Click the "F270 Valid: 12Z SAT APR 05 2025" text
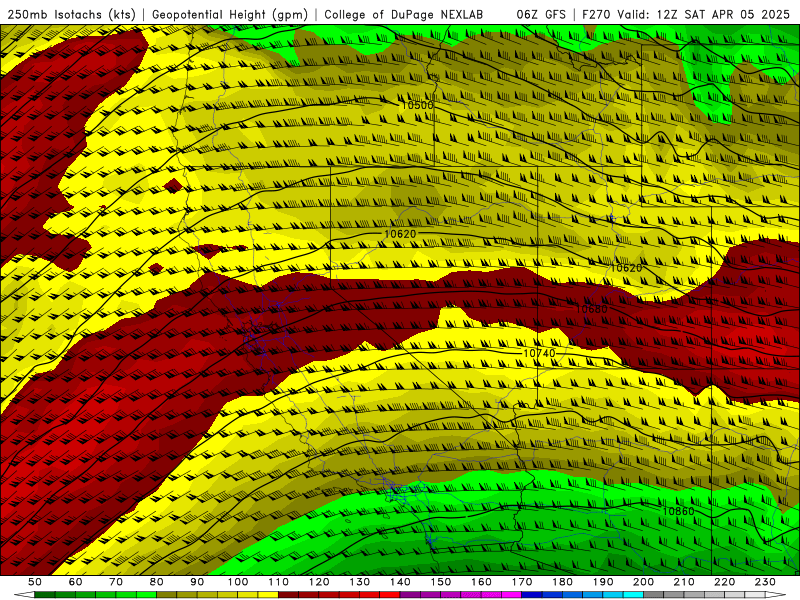This screenshot has height=600, width=800. (x=685, y=14)
